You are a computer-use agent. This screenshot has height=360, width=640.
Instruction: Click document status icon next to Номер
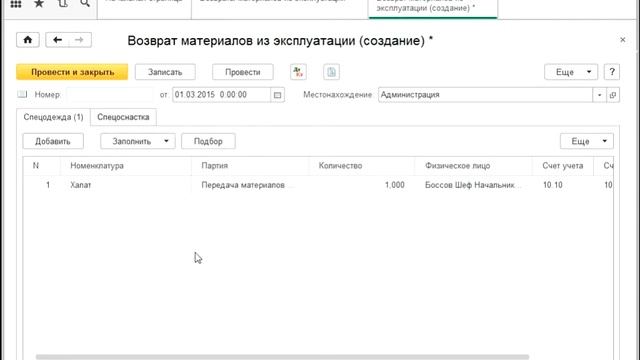pyautogui.click(x=22, y=95)
